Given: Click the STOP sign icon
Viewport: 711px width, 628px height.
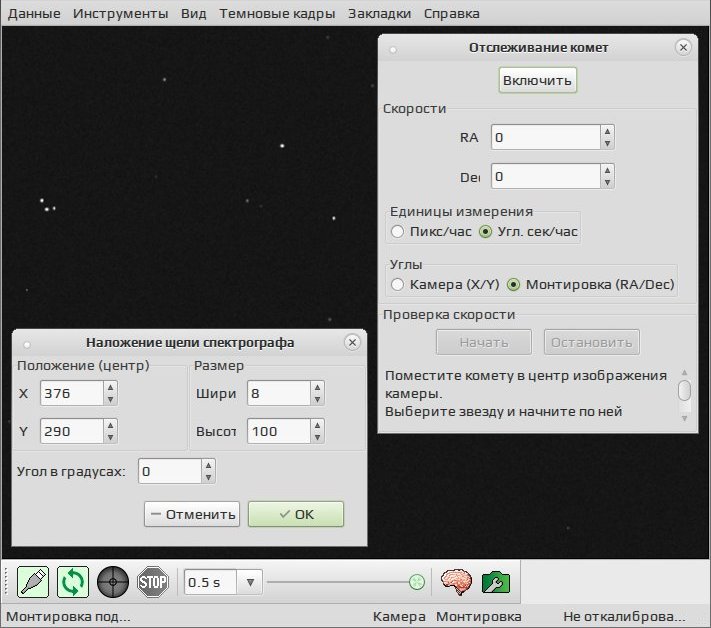Looking at the screenshot, I should pos(153,582).
